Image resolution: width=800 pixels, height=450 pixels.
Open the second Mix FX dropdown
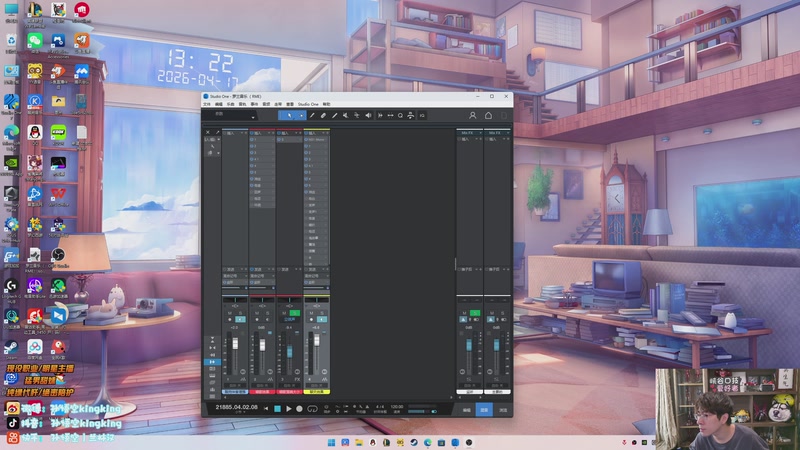click(x=508, y=133)
